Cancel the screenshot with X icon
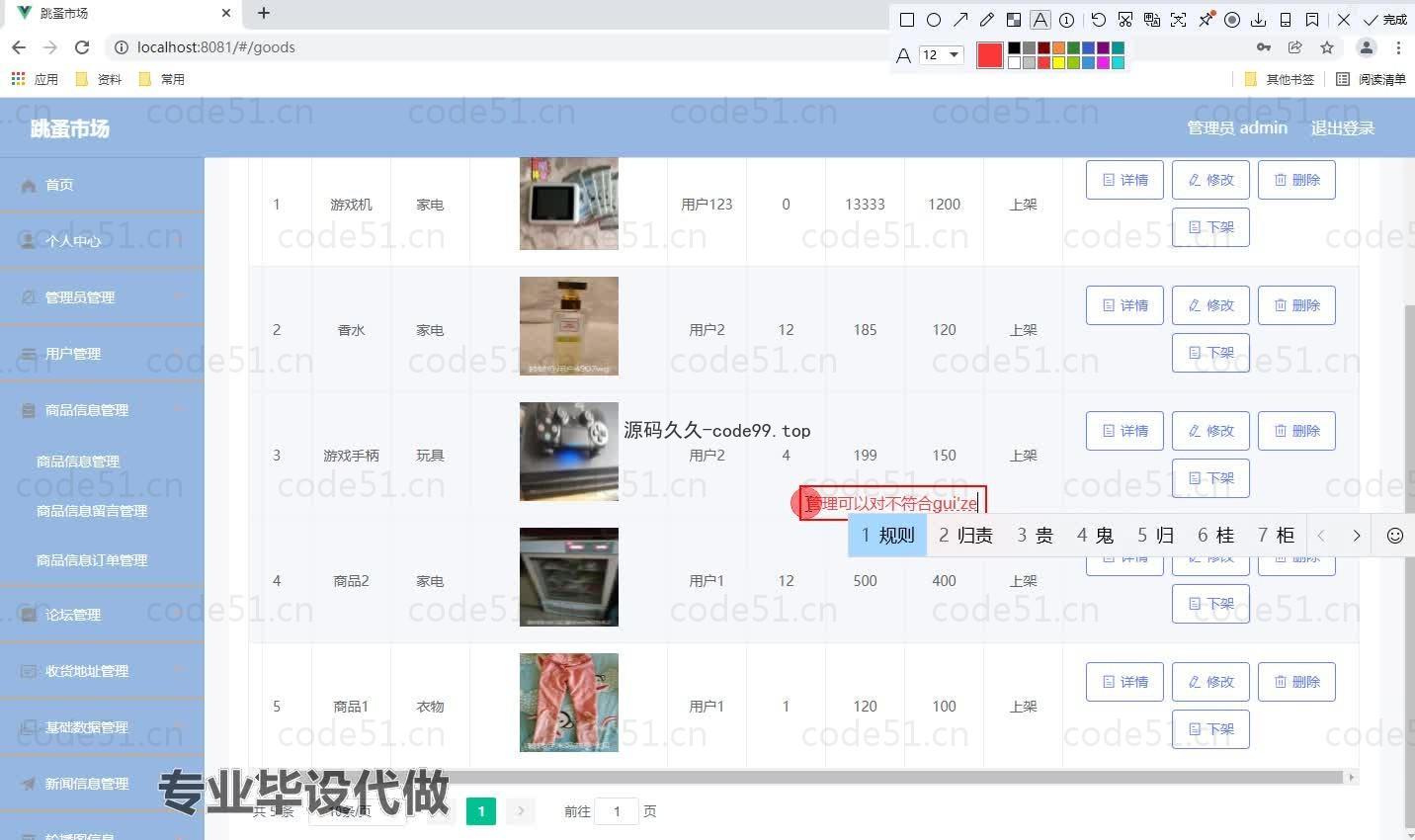The width and height of the screenshot is (1415, 840). [x=1344, y=20]
